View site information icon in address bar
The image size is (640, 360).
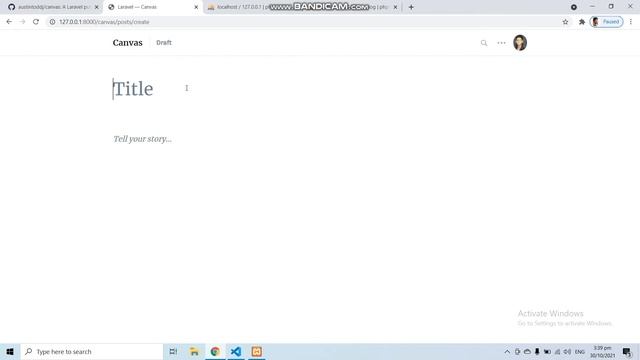(52, 22)
